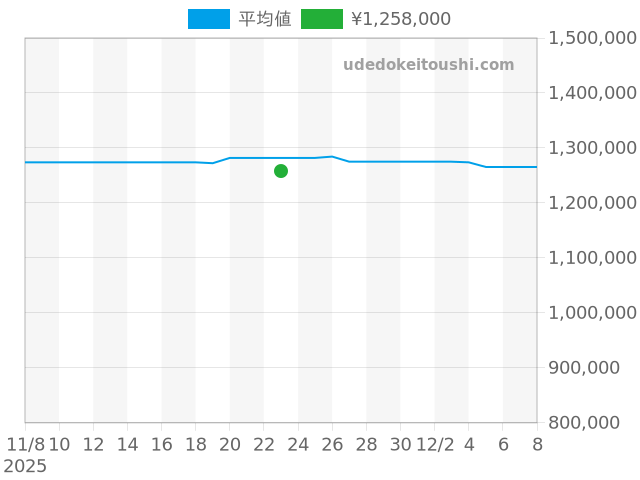Click the 1,000,000 y-axis label
This screenshot has height=480, width=640.
[594, 313]
